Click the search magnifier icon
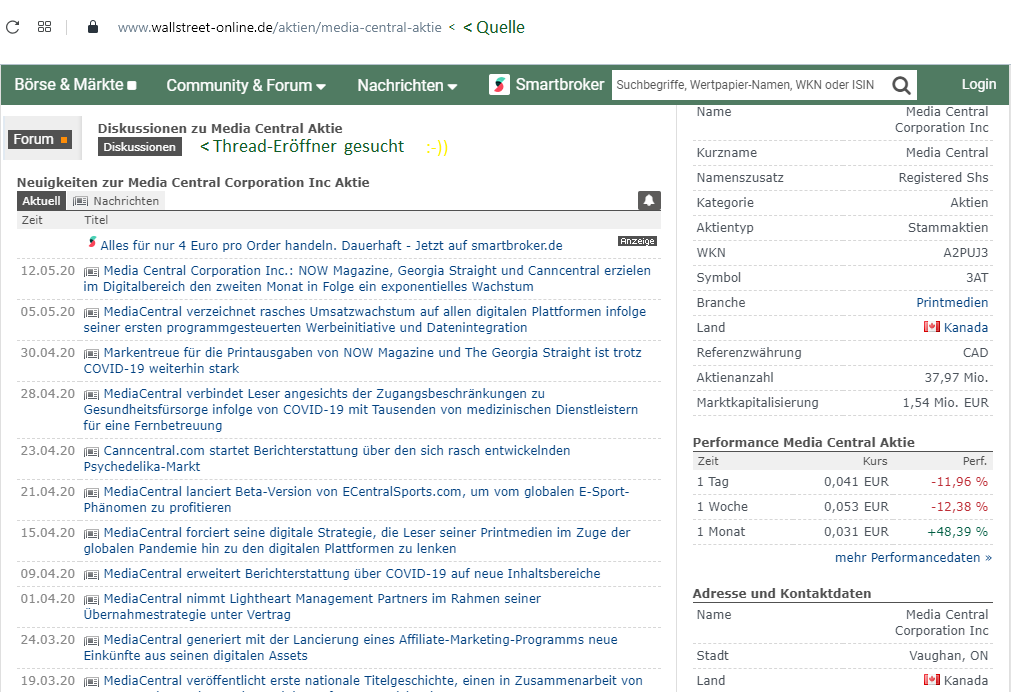1011x692 pixels. pos(901,85)
